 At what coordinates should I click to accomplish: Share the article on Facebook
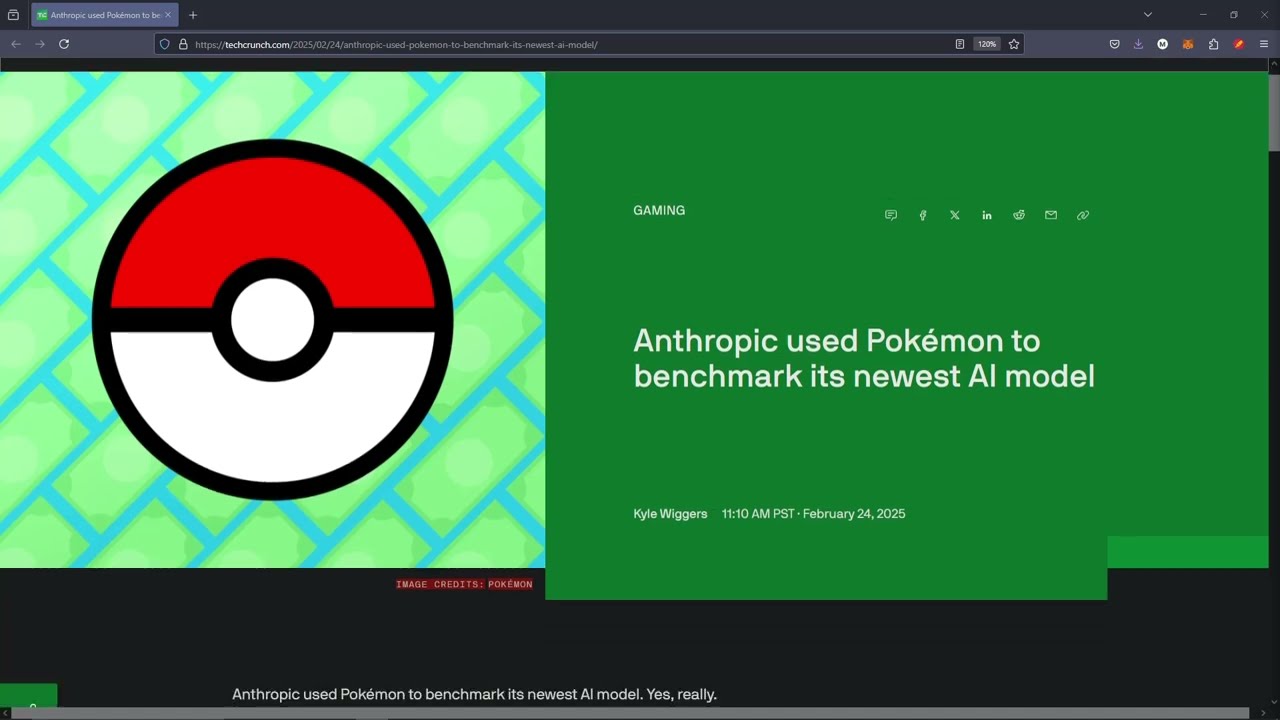(x=923, y=215)
